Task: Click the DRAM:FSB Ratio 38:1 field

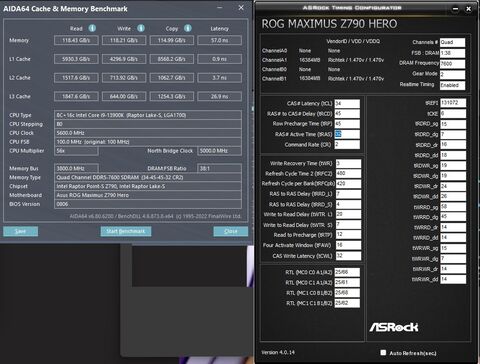Action: click(220, 168)
